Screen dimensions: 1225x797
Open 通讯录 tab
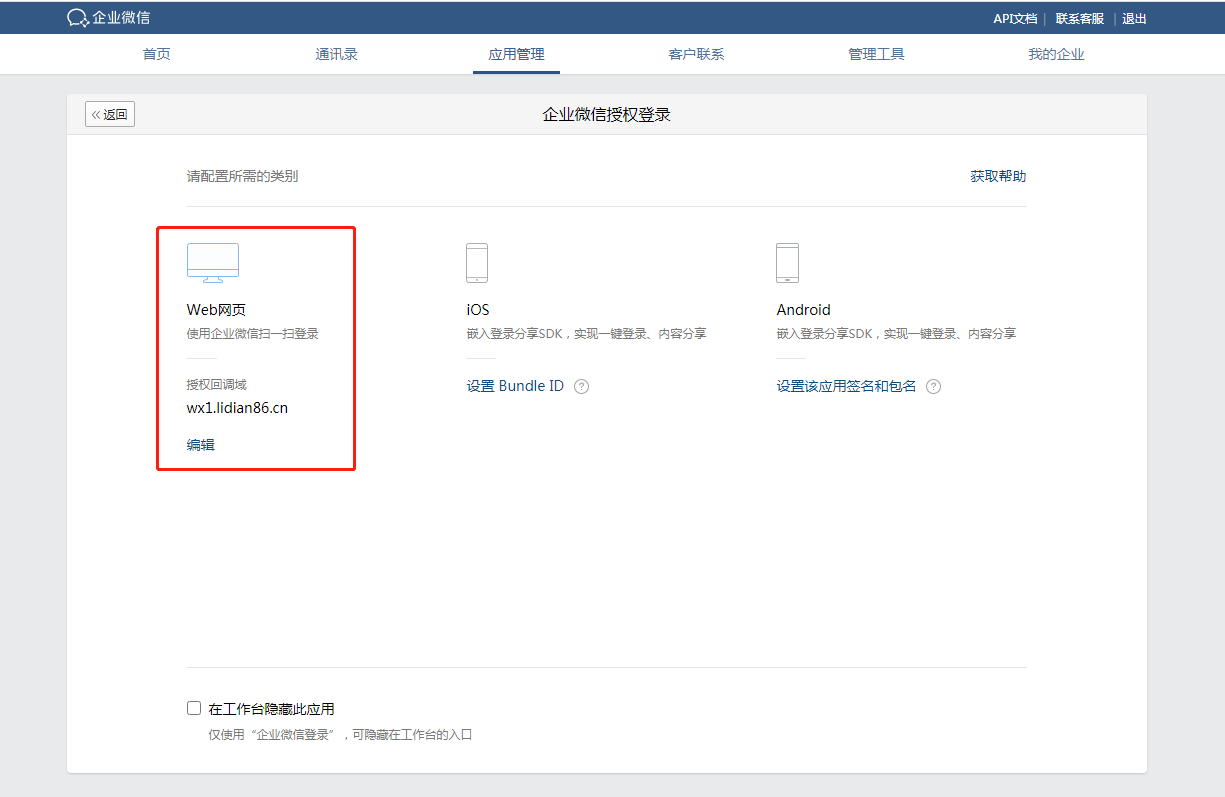(x=337, y=54)
